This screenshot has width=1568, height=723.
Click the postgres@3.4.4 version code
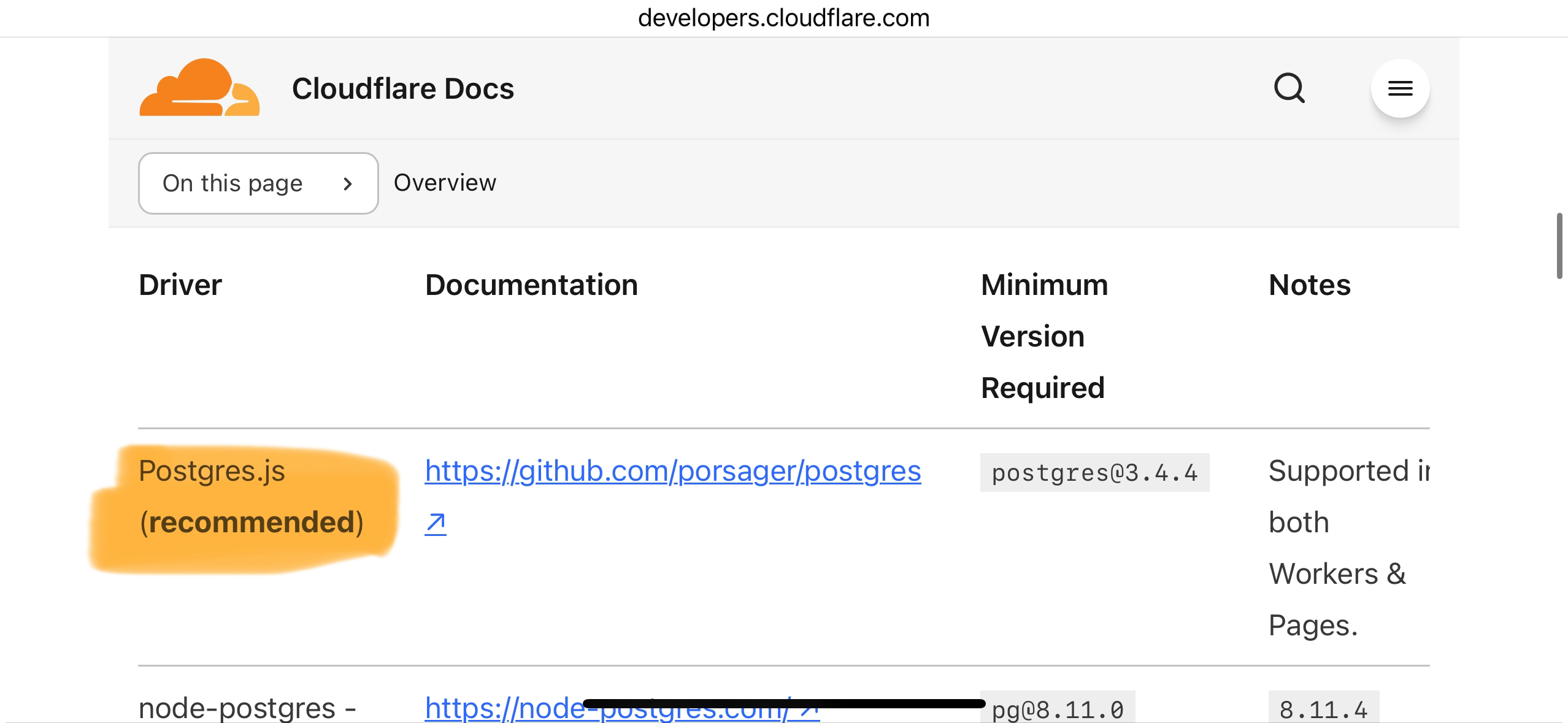1094,472
